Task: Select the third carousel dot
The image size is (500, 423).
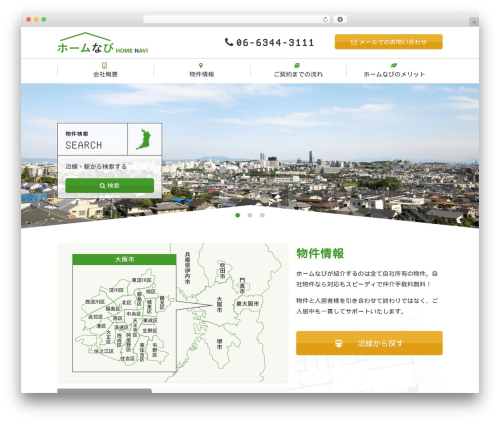Action: tap(262, 215)
